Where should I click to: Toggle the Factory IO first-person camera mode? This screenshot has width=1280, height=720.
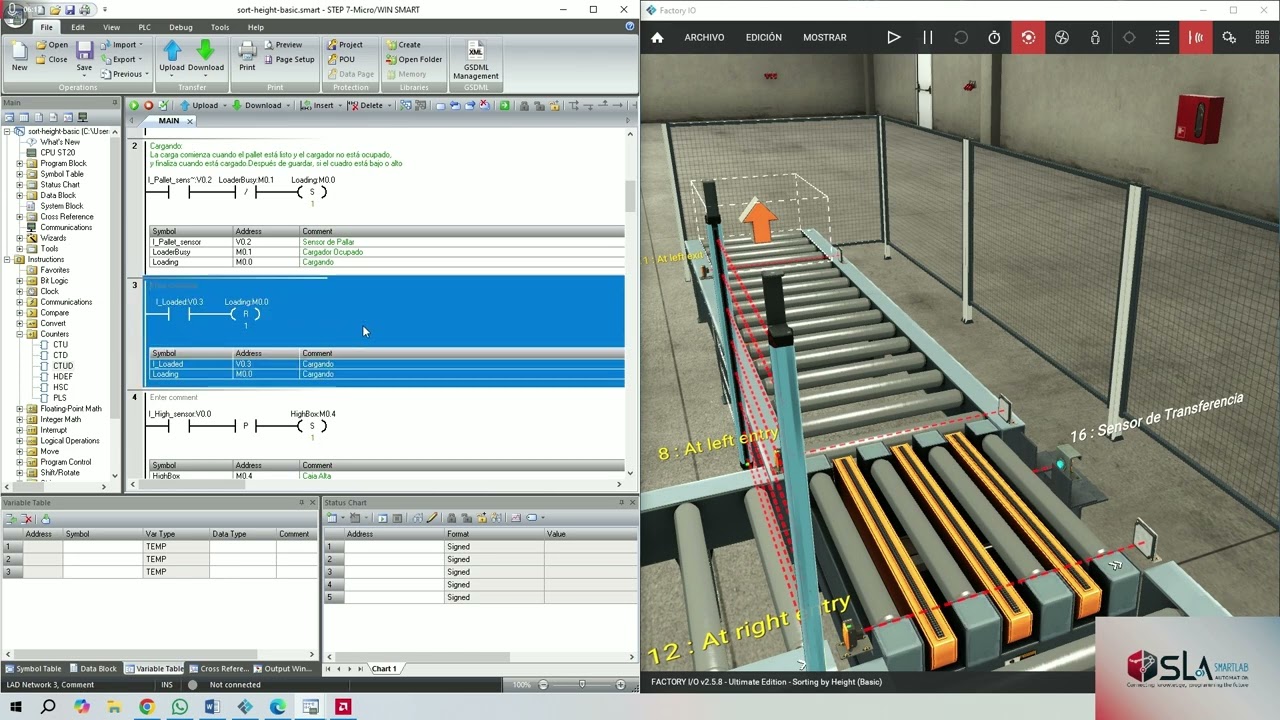point(1095,38)
